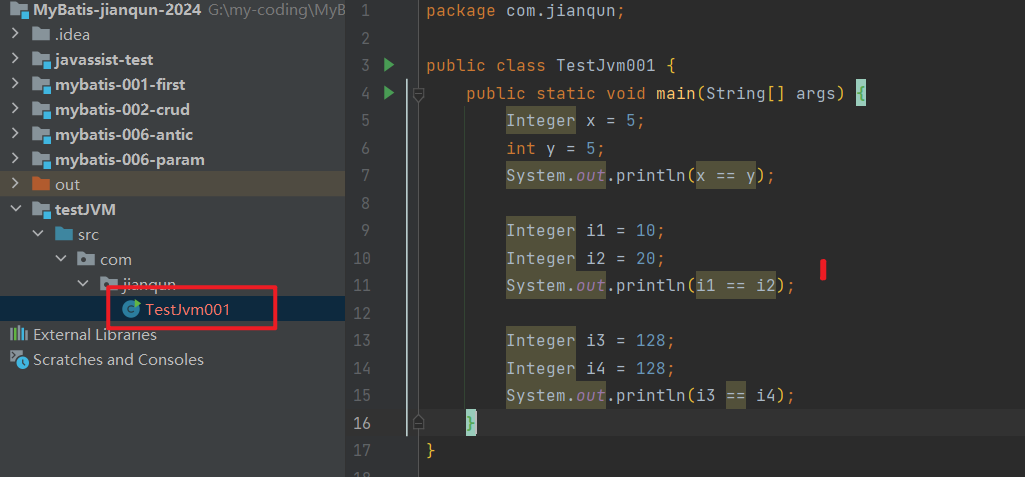
Task: Click the mybatis-006-param module icon
Action: [41, 159]
